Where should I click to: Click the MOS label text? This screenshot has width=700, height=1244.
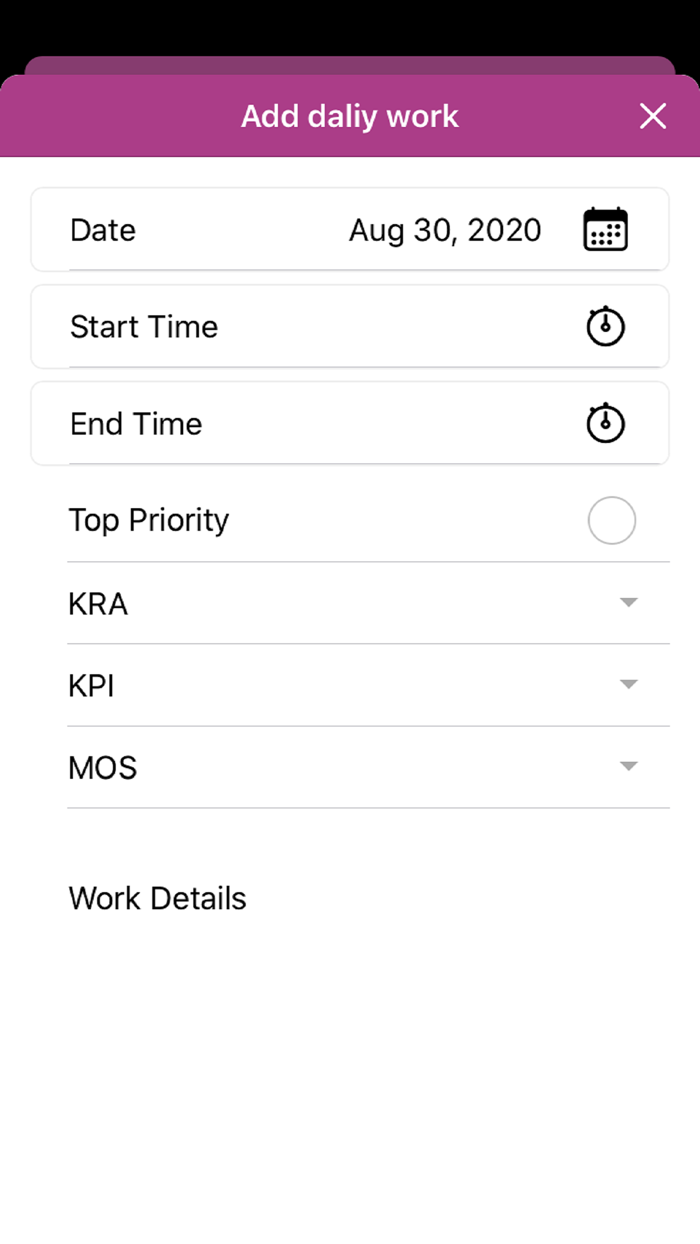tap(102, 766)
